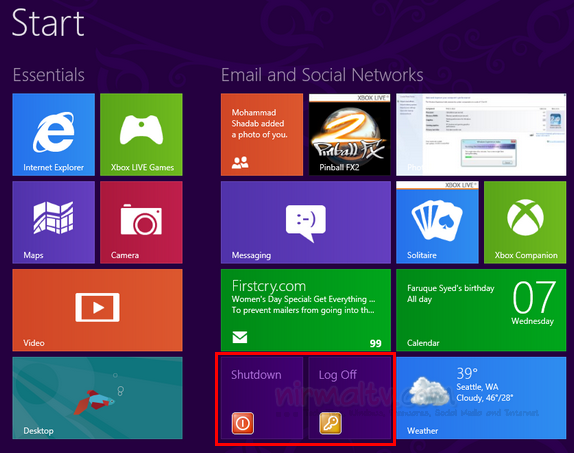
Task: Click the game controller icon
Action: click(141, 130)
